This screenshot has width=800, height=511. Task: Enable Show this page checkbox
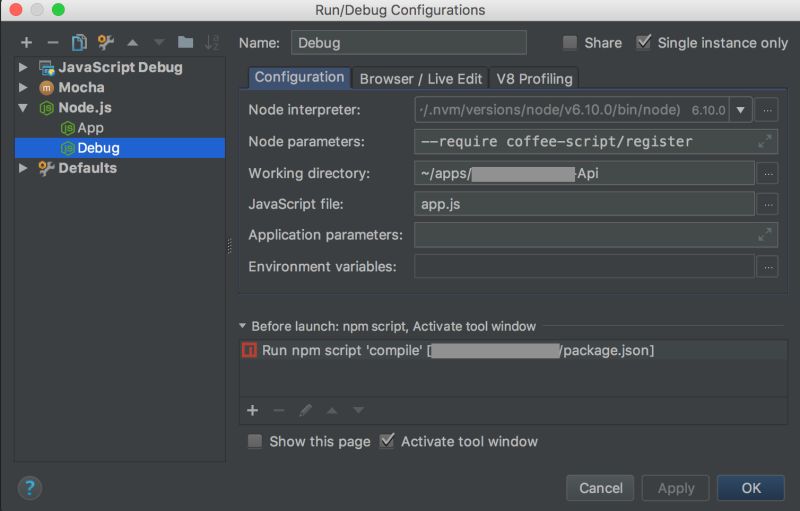255,441
